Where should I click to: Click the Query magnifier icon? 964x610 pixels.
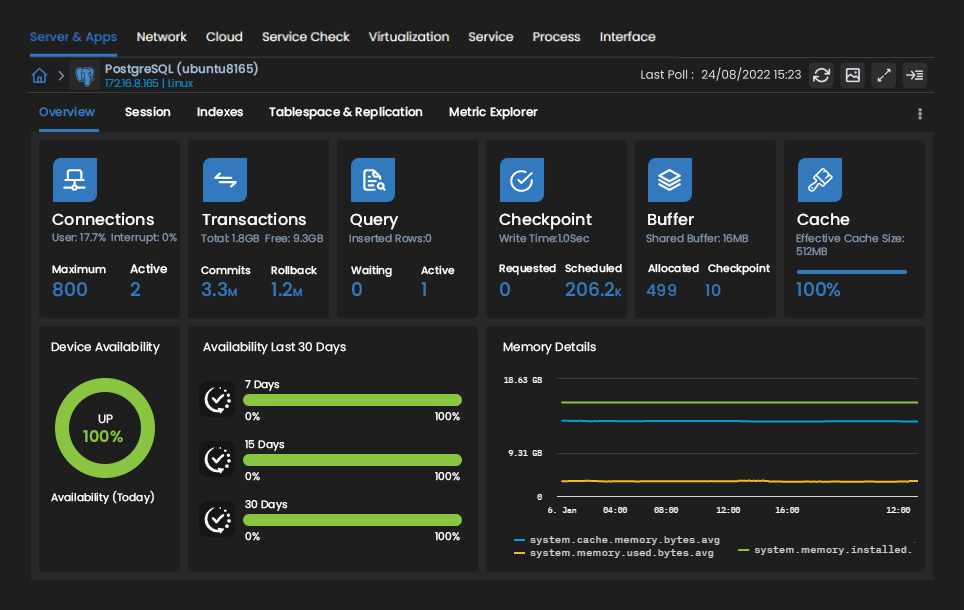pos(373,180)
